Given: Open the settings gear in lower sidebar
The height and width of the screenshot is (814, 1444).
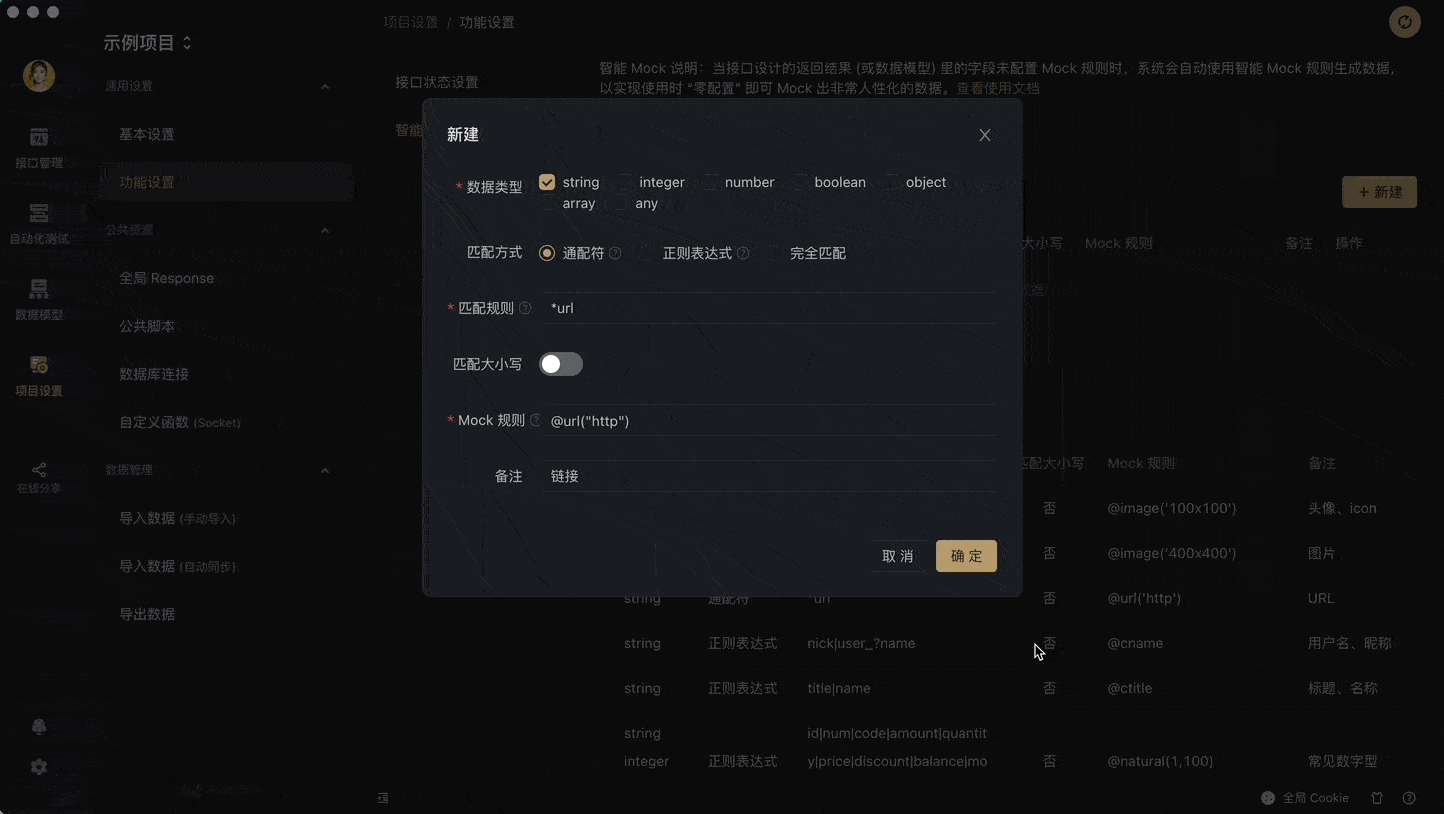Looking at the screenshot, I should (38, 767).
